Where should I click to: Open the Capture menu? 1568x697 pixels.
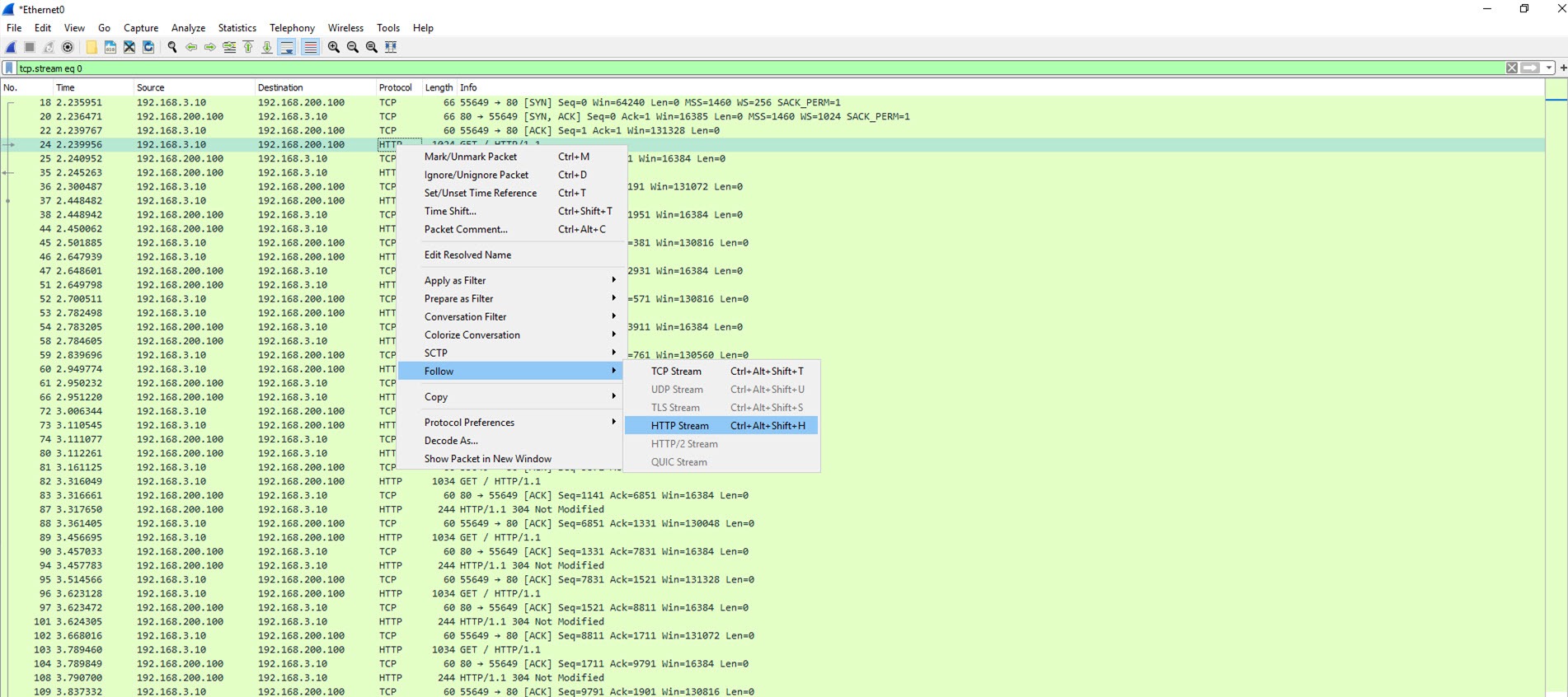pyautogui.click(x=141, y=28)
